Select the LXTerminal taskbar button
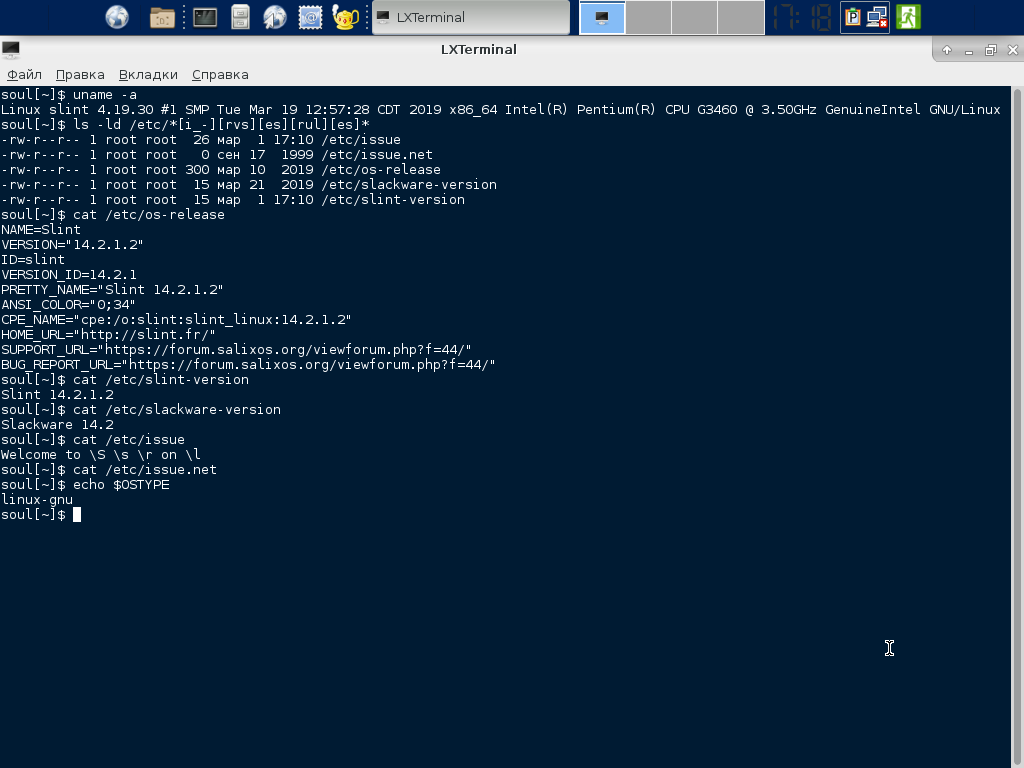The image size is (1024, 768). tap(471, 17)
